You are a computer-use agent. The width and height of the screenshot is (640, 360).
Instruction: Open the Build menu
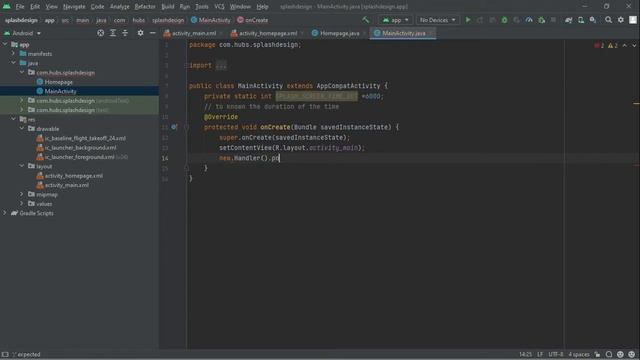point(168,7)
